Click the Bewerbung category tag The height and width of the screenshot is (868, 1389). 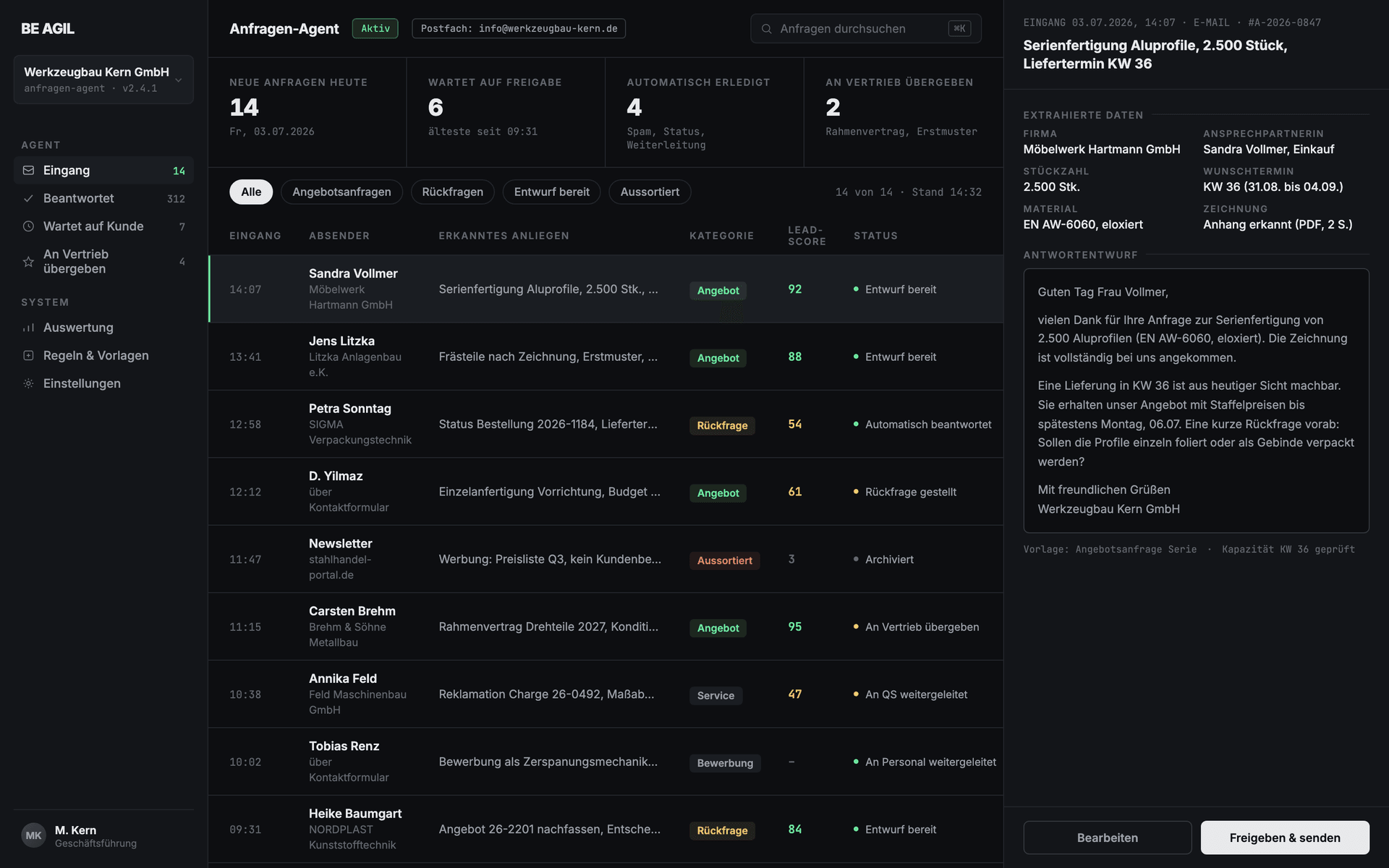(725, 763)
